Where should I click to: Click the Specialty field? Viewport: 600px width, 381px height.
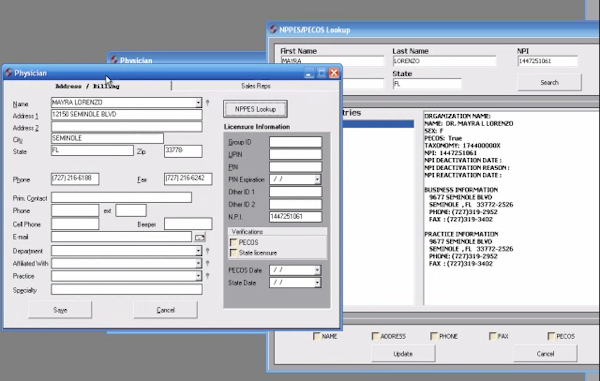tap(127, 290)
